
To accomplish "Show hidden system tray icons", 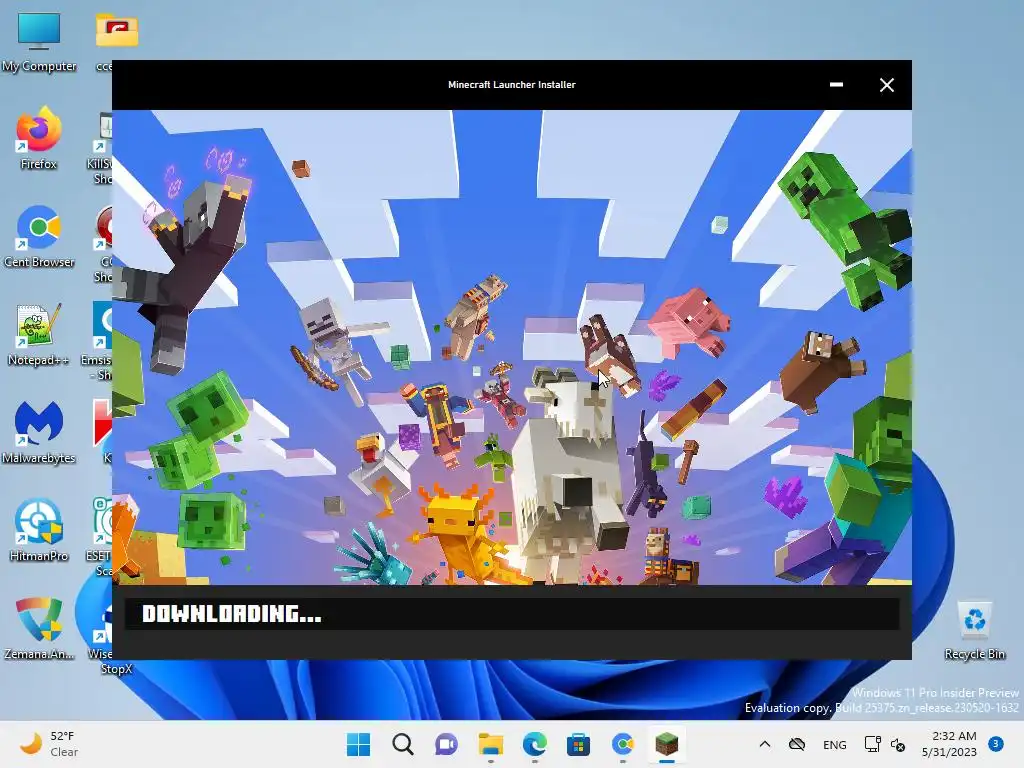I will [765, 744].
